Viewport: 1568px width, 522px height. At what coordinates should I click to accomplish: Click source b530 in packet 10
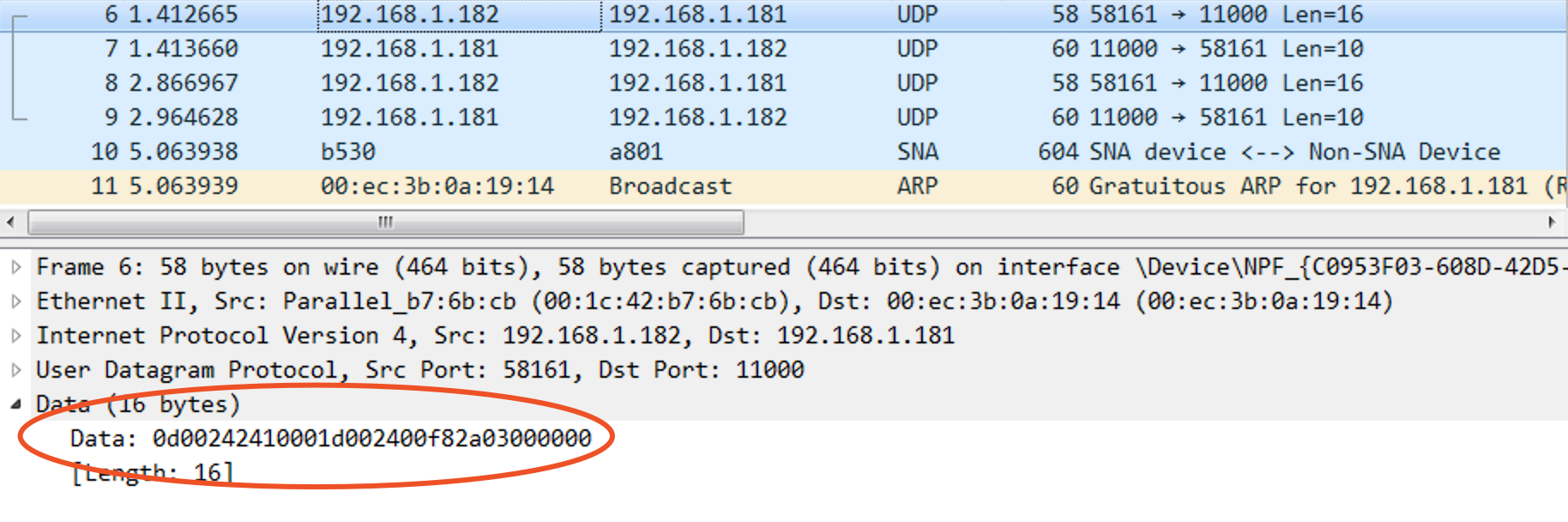348,152
